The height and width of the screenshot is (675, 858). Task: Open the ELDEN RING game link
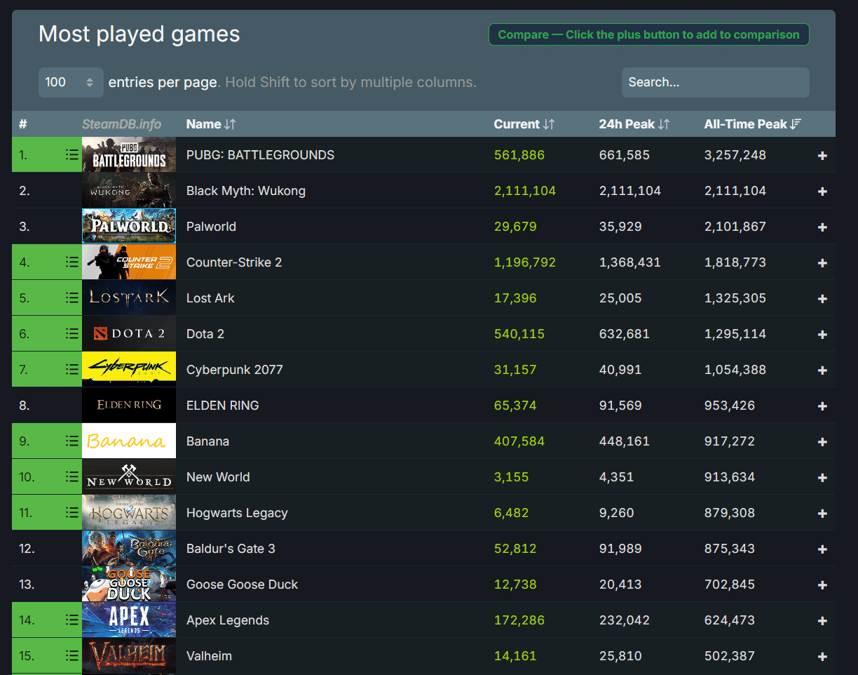222,405
